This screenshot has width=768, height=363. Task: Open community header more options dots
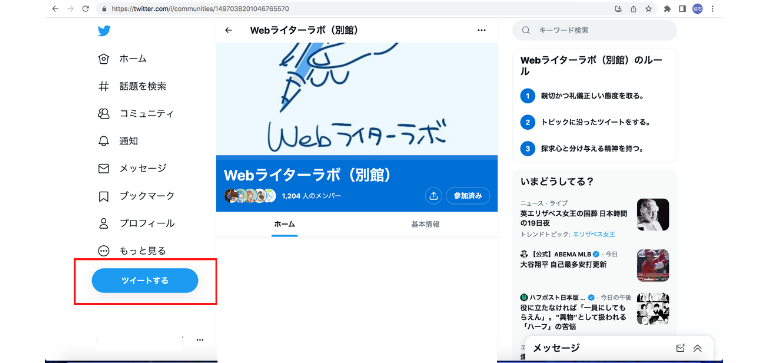pos(481,30)
